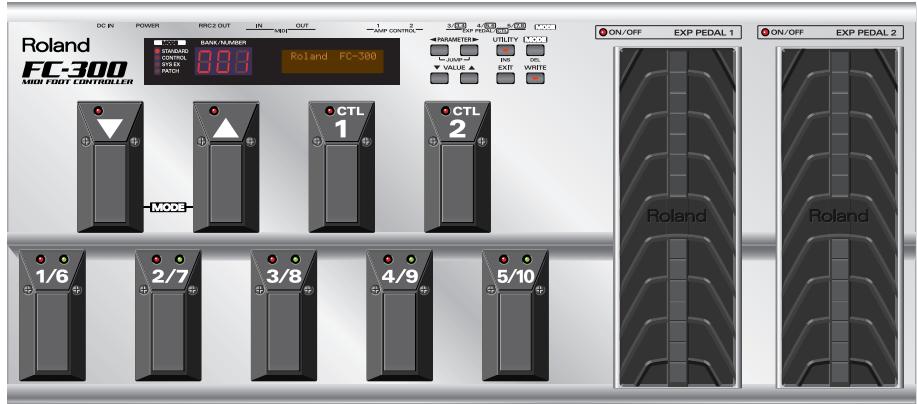Screen dimensions: 917x404
Task: Hit the EXIT button
Action: tap(505, 78)
